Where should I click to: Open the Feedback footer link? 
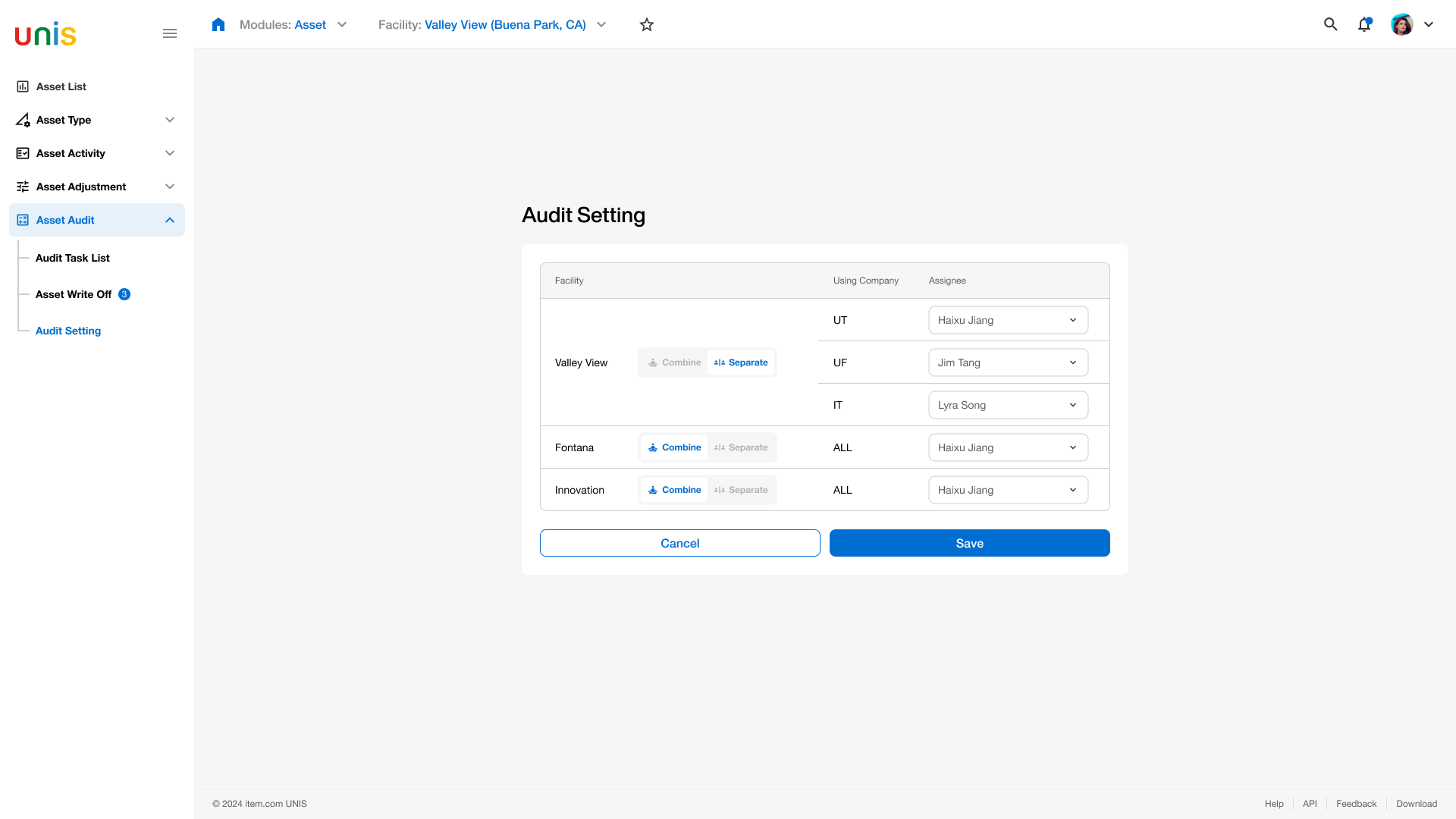(x=1356, y=804)
